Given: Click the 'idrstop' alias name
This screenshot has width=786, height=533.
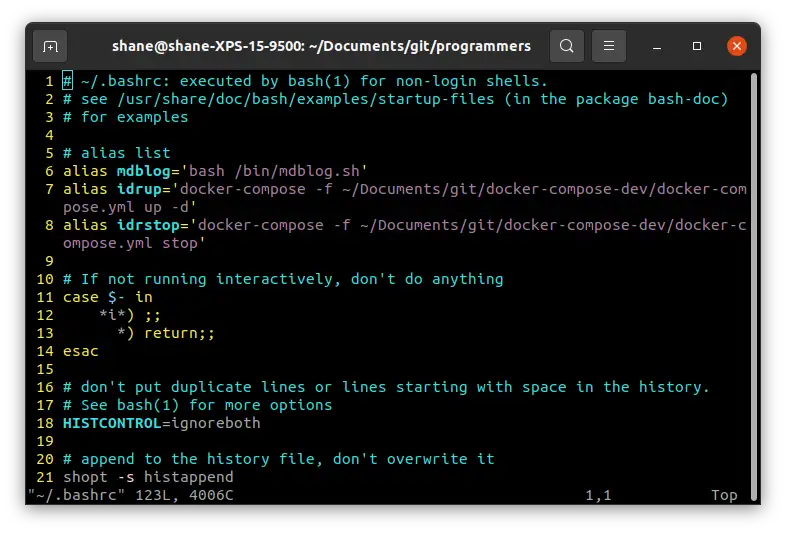Looking at the screenshot, I should pyautogui.click(x=148, y=225).
